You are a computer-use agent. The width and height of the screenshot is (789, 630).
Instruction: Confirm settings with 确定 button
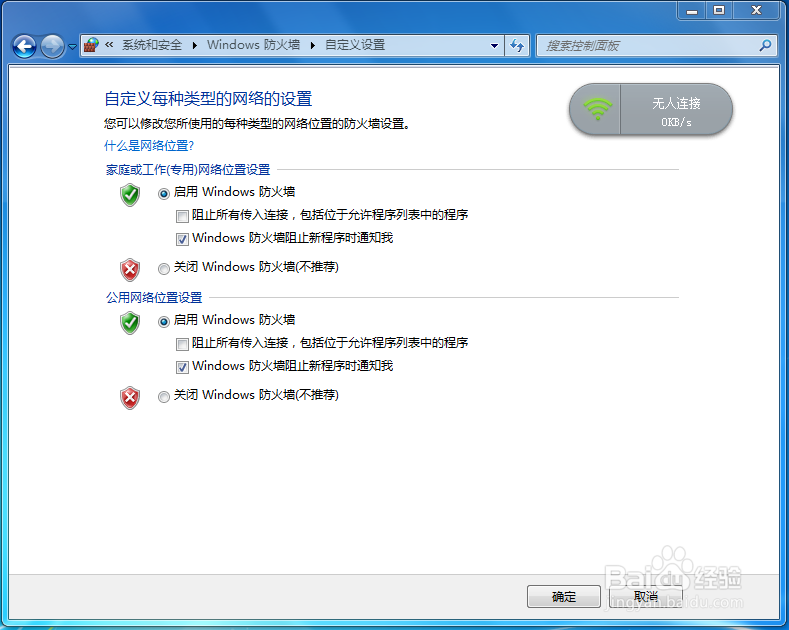[x=564, y=597]
